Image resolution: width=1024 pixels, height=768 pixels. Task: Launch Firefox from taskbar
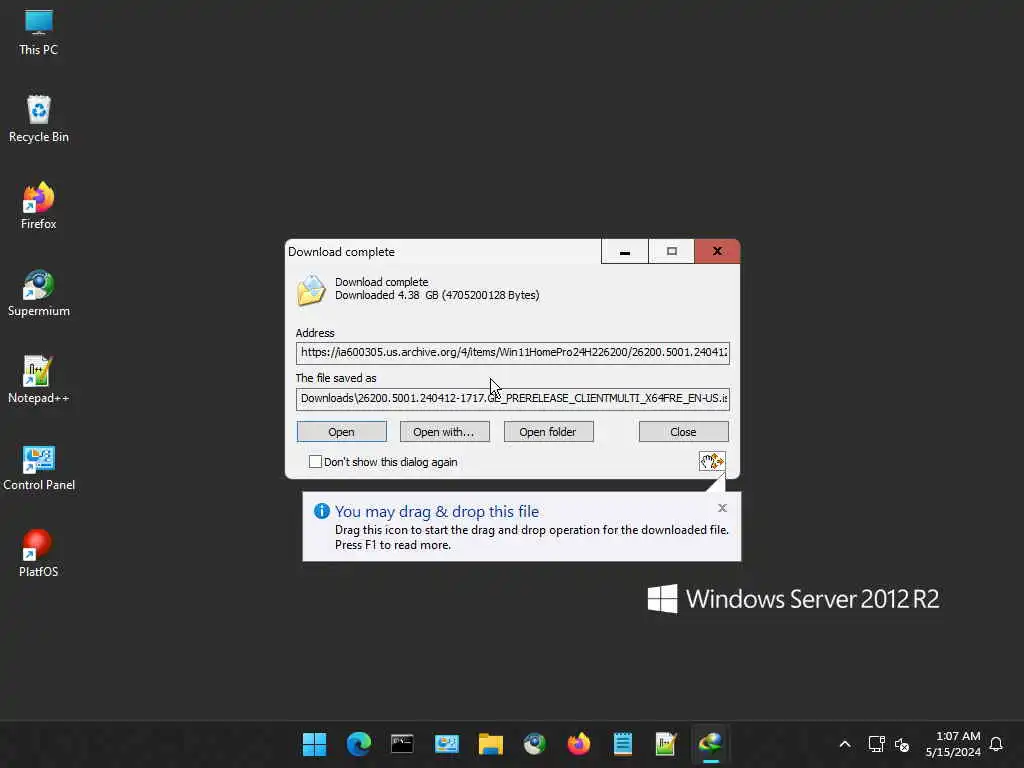(579, 744)
